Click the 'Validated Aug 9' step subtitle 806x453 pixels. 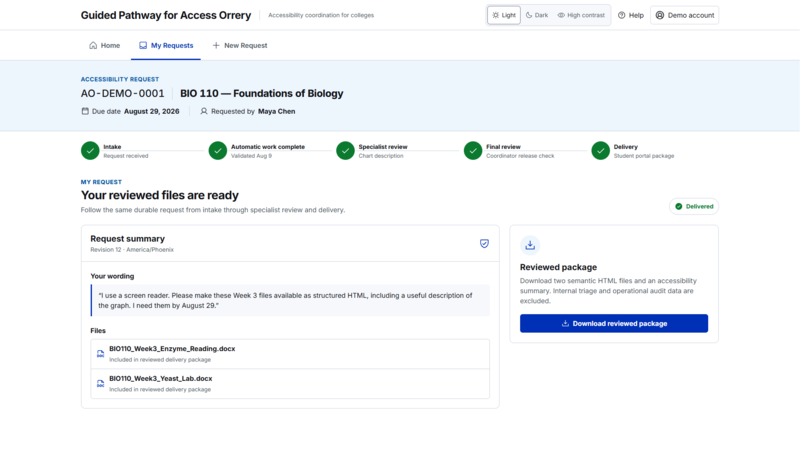[x=253, y=157]
